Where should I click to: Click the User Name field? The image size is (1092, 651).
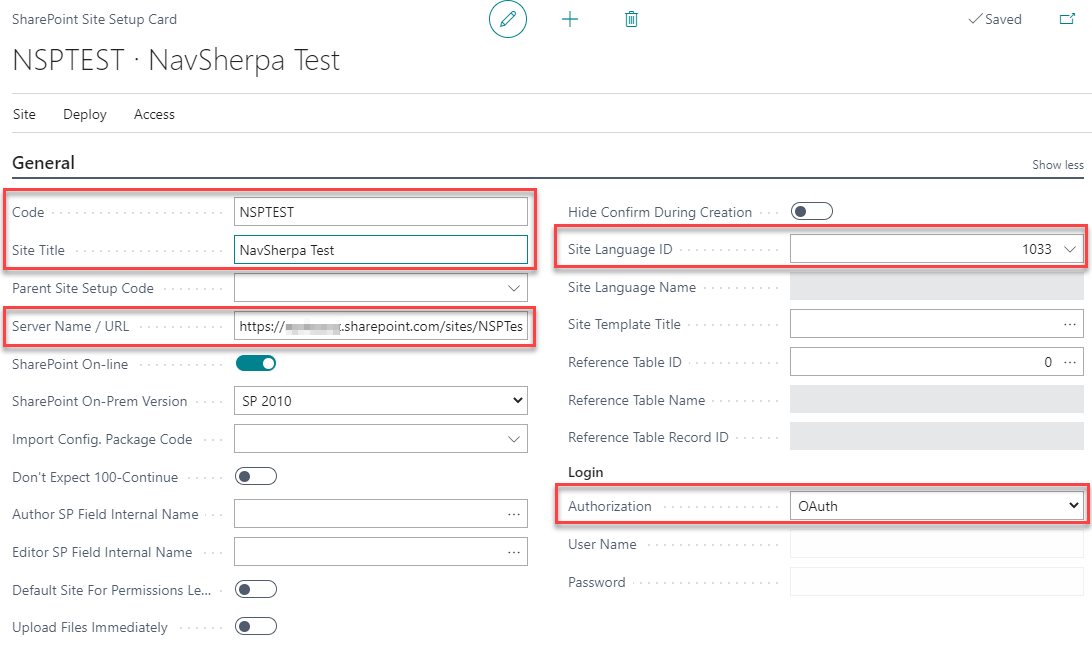[937, 544]
